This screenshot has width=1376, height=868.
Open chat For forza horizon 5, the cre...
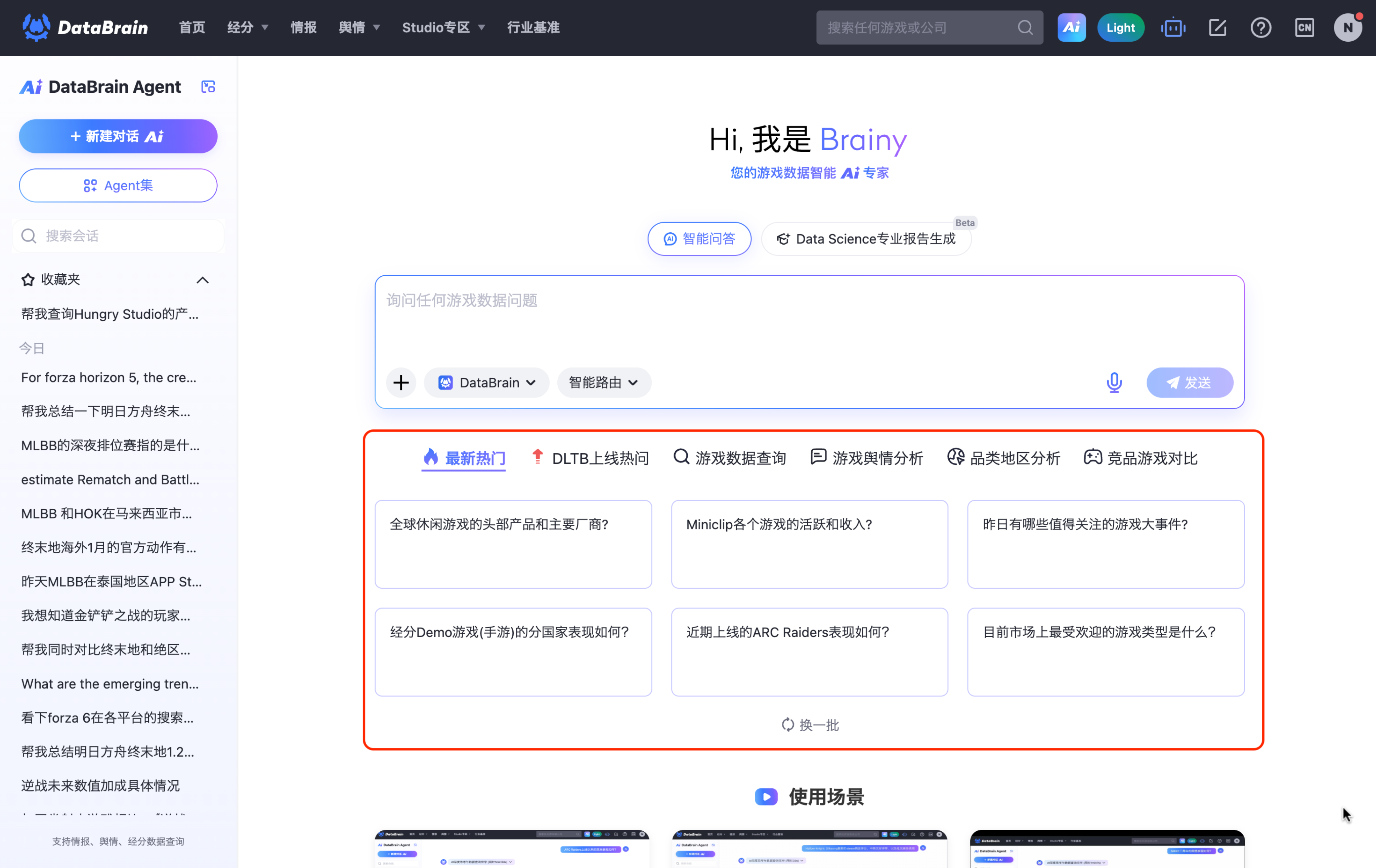tap(109, 377)
